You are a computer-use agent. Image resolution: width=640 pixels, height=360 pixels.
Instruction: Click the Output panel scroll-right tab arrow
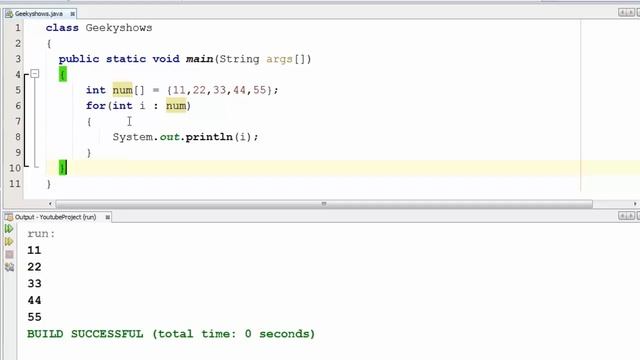(x=630, y=216)
